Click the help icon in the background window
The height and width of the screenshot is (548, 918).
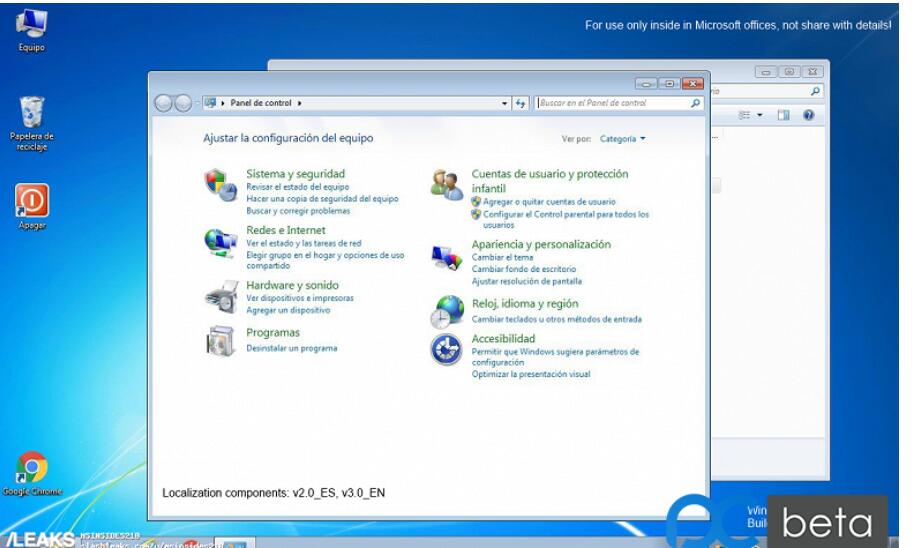(809, 115)
